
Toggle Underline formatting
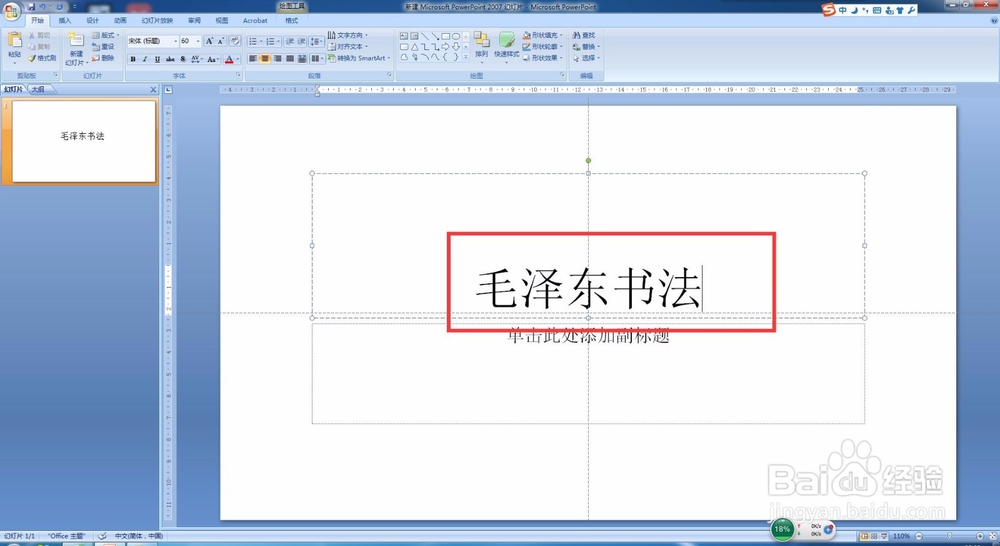pyautogui.click(x=158, y=59)
